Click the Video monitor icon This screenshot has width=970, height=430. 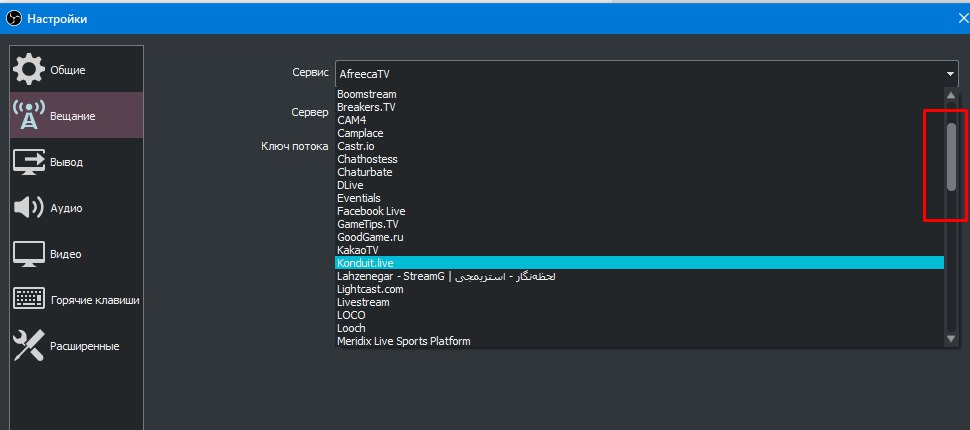click(x=28, y=254)
